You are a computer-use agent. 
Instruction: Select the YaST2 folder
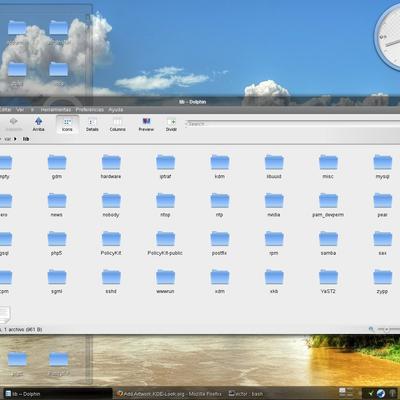tap(328, 282)
